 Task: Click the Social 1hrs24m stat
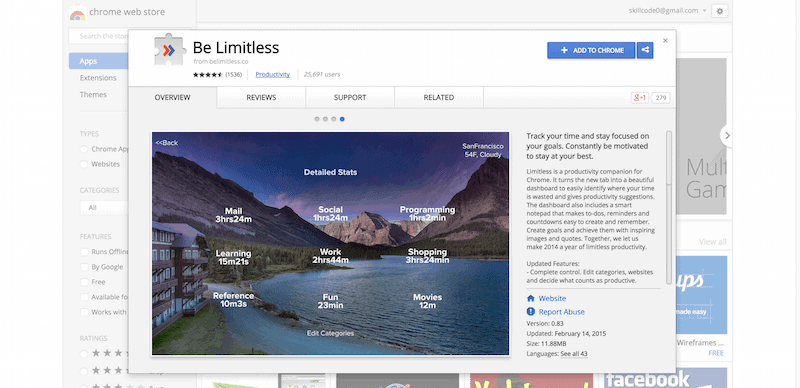(331, 214)
